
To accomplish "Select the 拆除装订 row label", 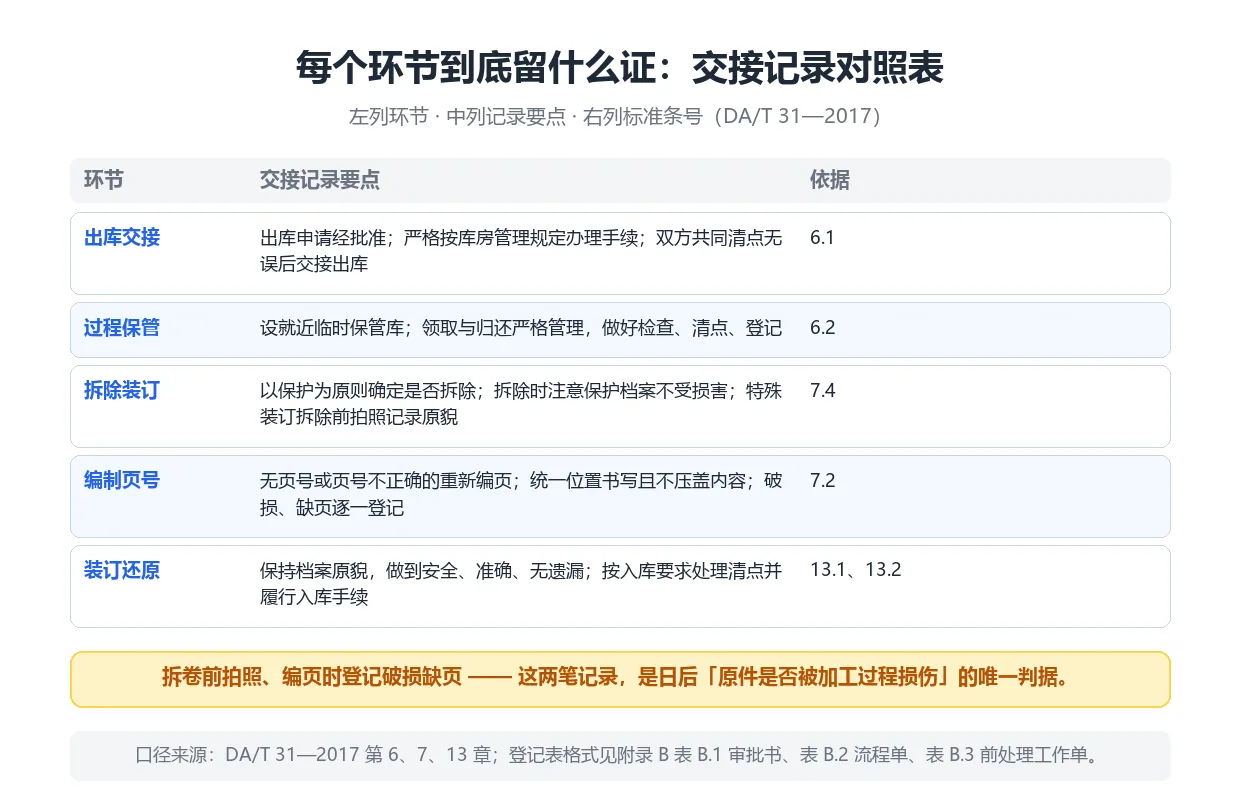I will tap(122, 391).
